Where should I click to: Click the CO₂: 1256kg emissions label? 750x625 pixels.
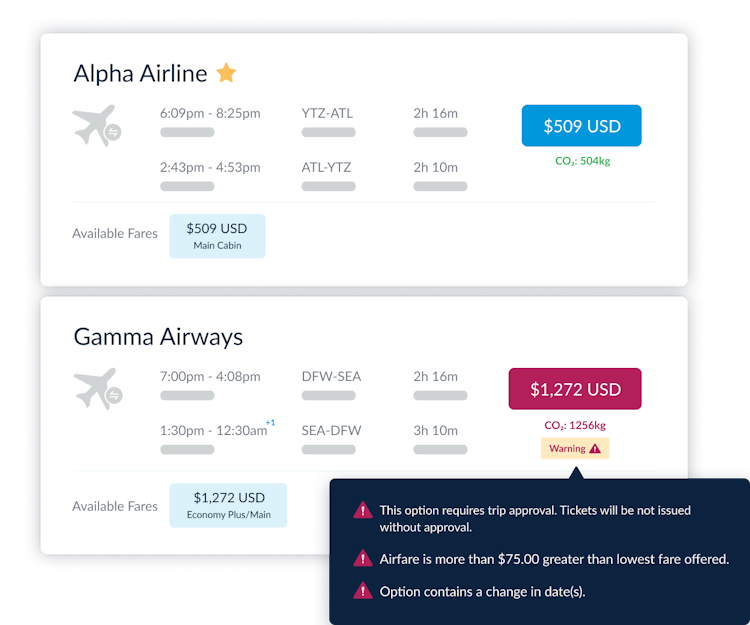[x=575, y=425]
